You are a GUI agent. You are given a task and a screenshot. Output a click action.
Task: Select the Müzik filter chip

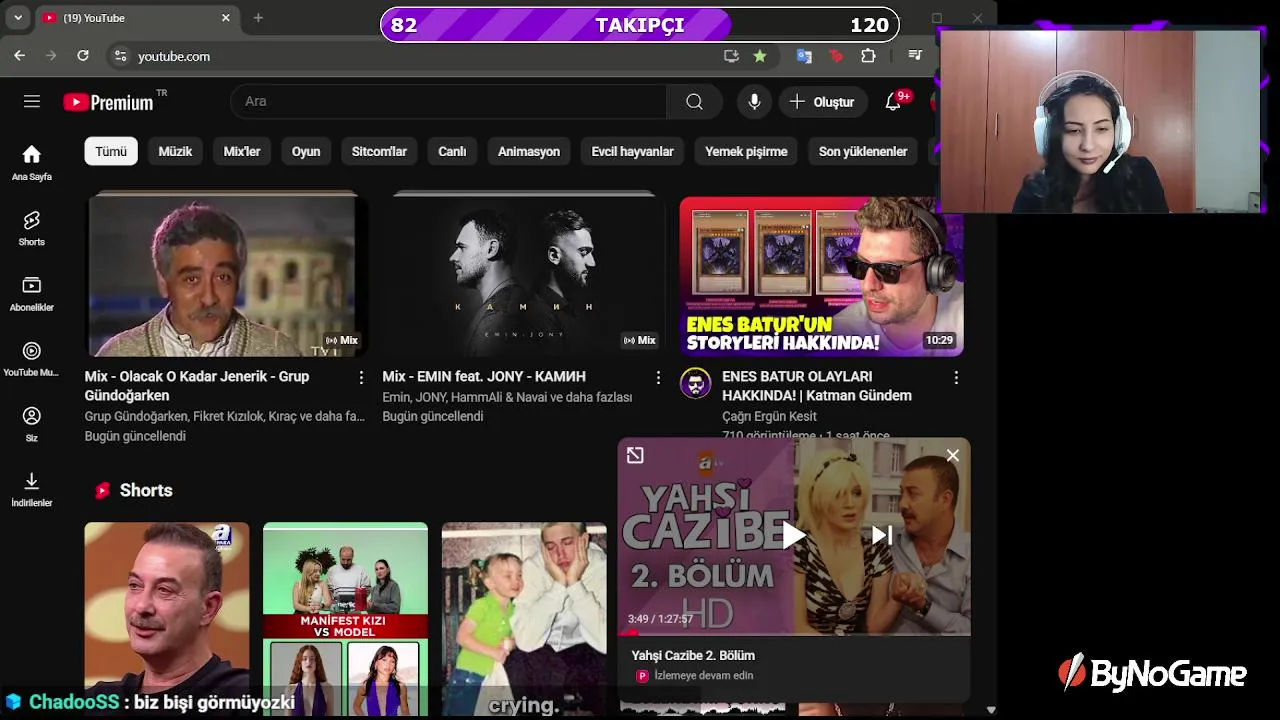tap(175, 151)
